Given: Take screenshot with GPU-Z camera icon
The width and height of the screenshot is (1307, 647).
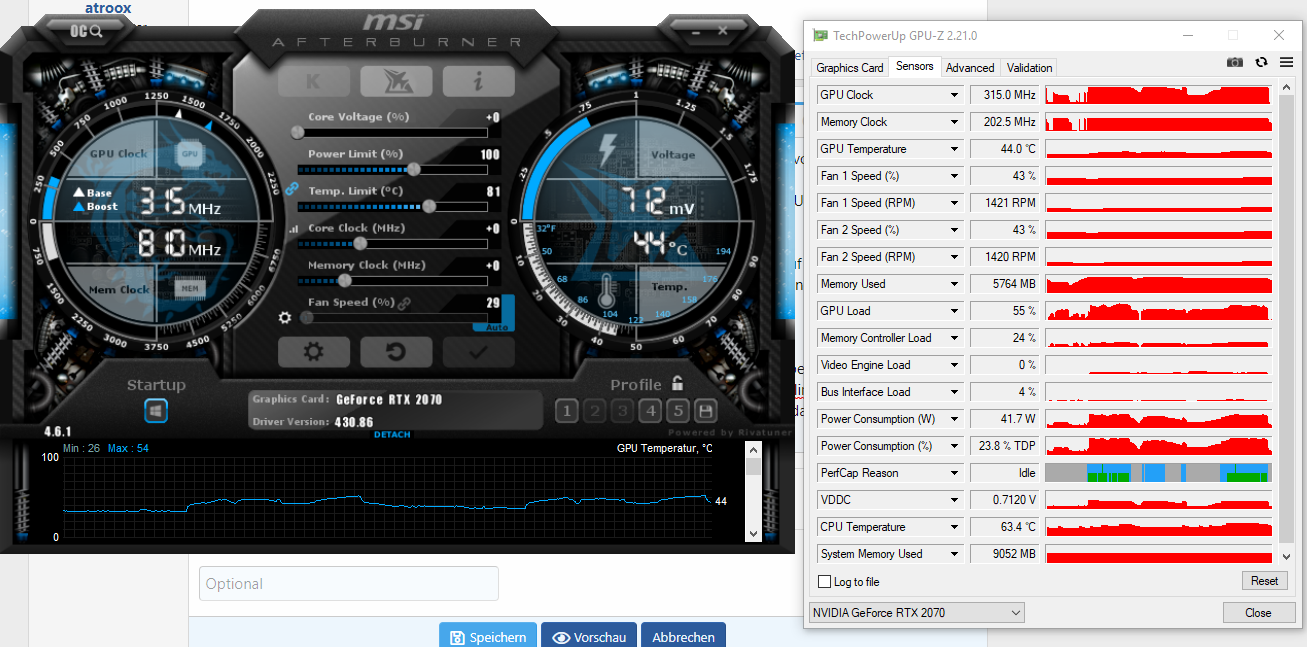Looking at the screenshot, I should click(1235, 62).
